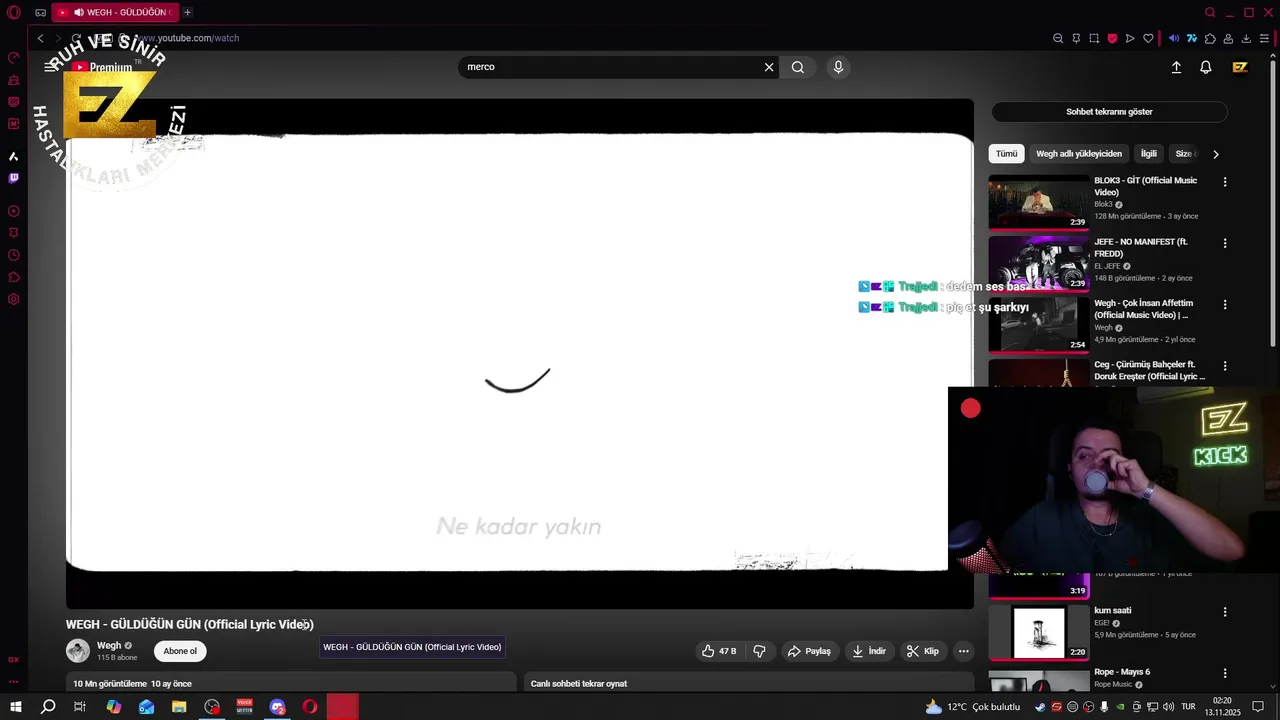Share the video via Paylaş
This screenshot has height=720, width=1280.
tap(809, 651)
